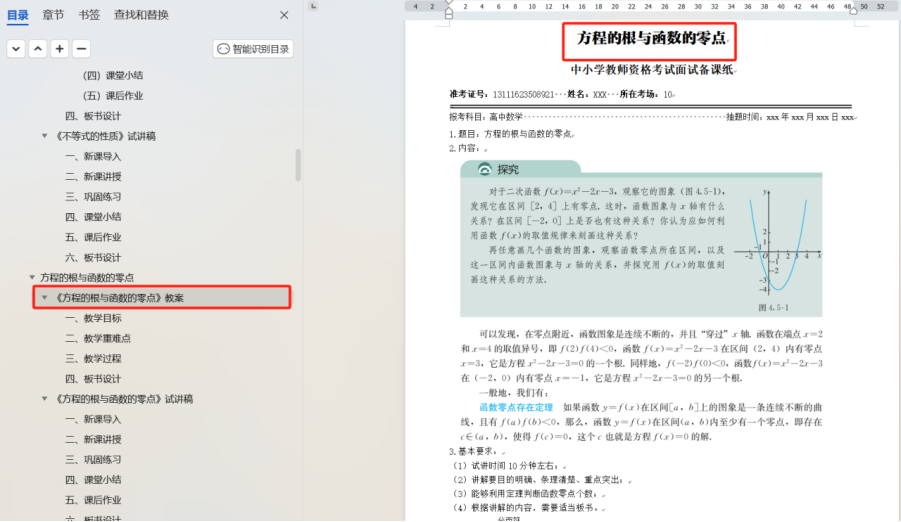This screenshot has height=522, width=901.
Task: Close the navigation pane with the X icon
Action: point(284,15)
